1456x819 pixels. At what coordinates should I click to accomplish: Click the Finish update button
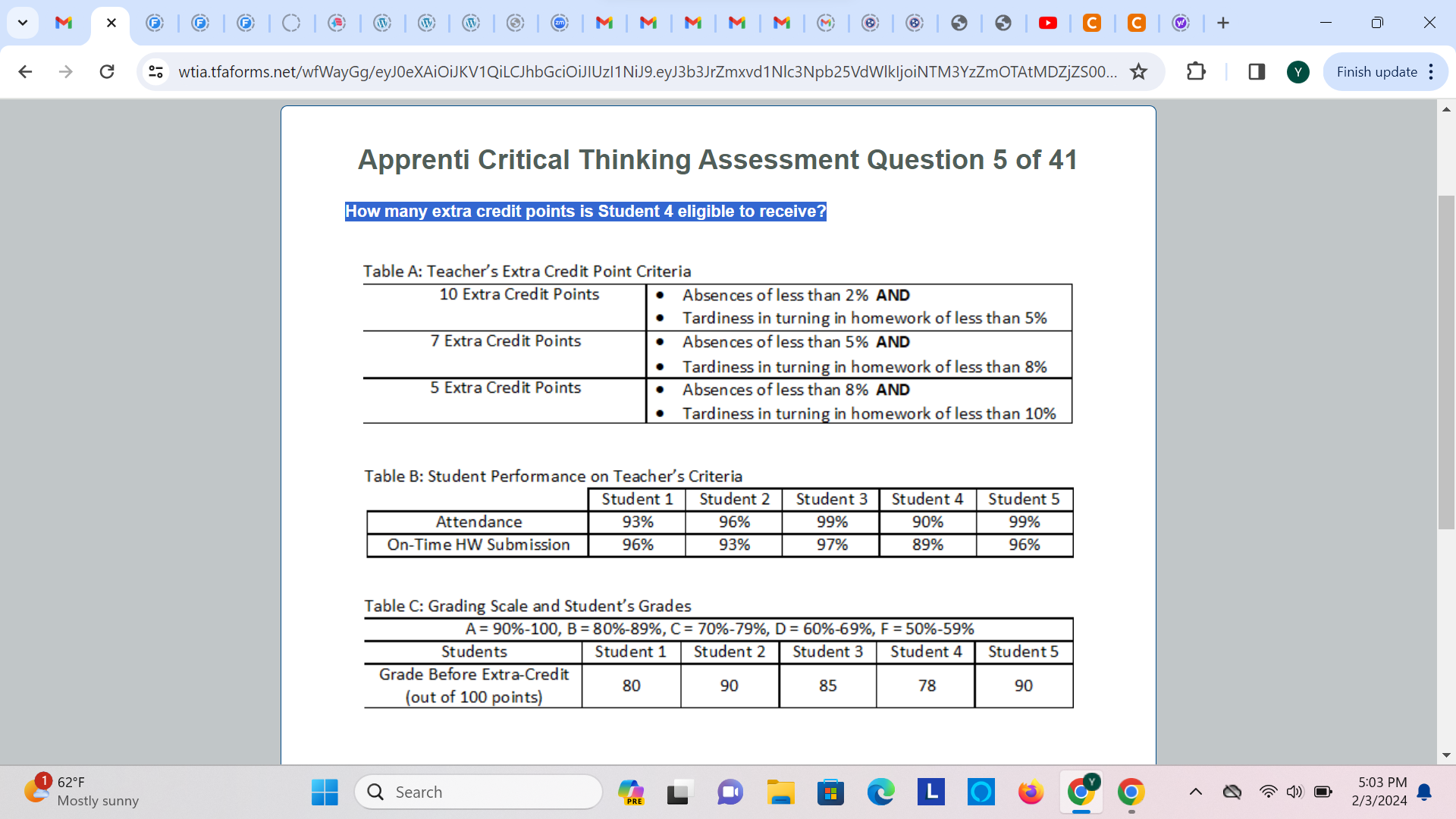pos(1376,71)
